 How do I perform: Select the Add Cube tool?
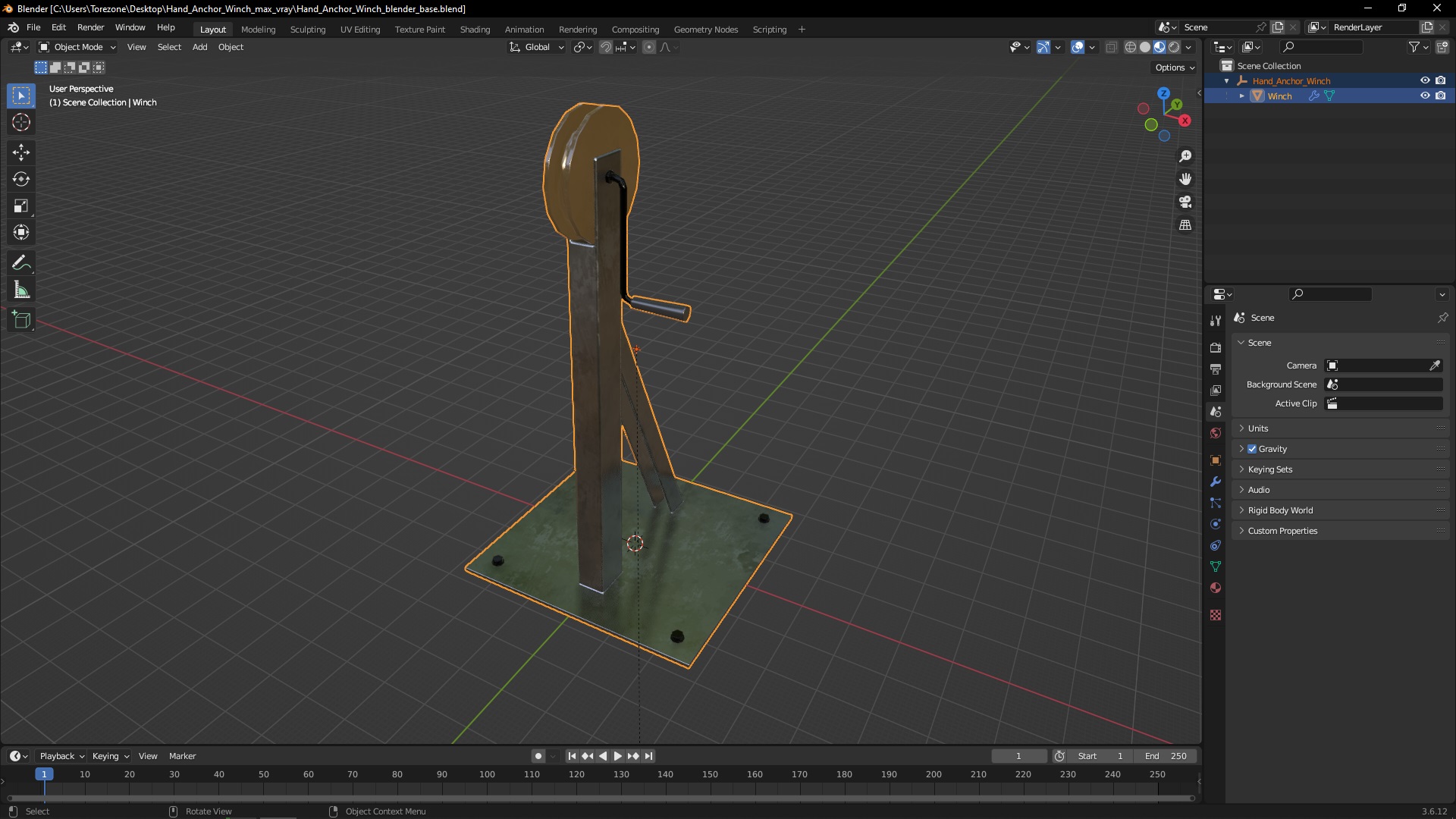[21, 320]
